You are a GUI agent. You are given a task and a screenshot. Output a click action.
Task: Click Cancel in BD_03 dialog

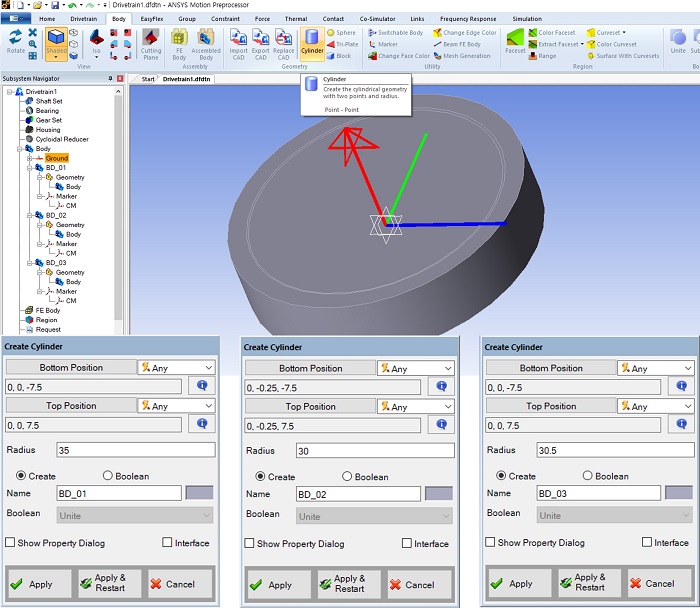pyautogui.click(x=659, y=583)
